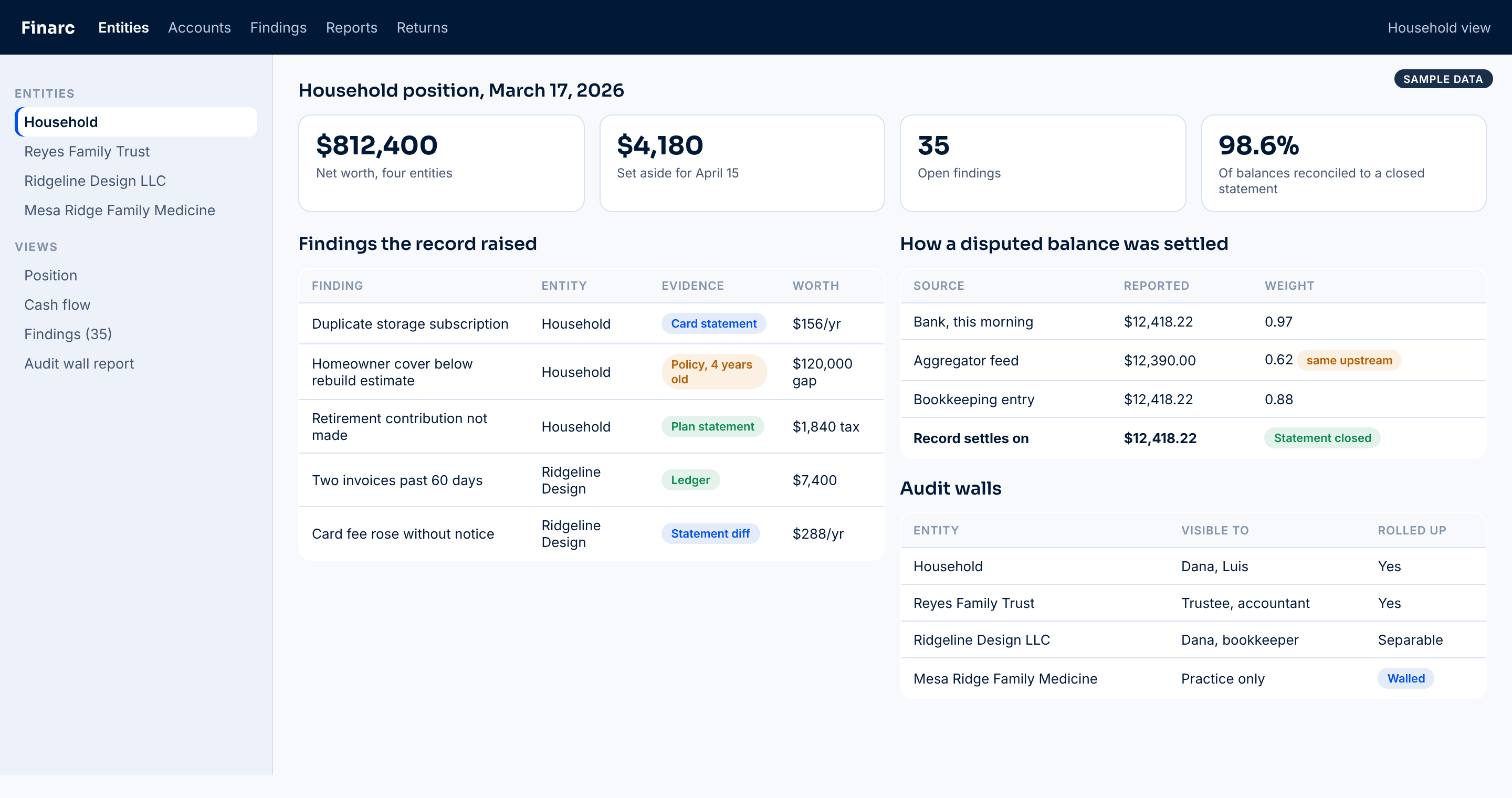
Task: Open the Returns nav tab
Action: tap(422, 28)
